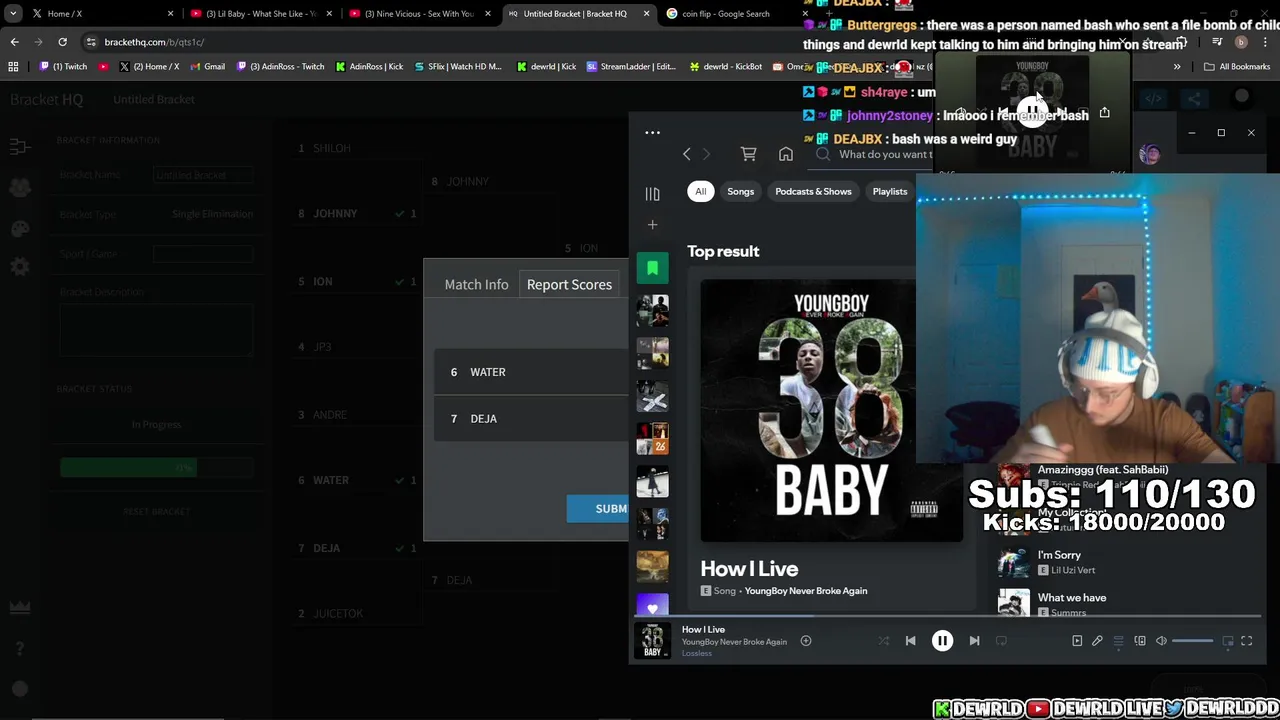Open SFlix bookmark
Screen dimensions: 1280x720
coord(457,67)
